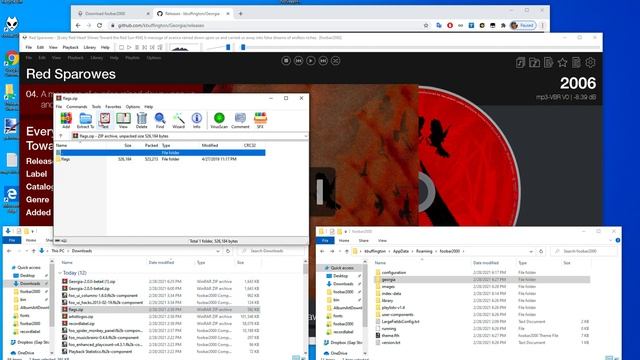Open the address dropdown in the Downloads window
Image resolution: width=640 pixels, height=360 pixels.
coord(218,251)
